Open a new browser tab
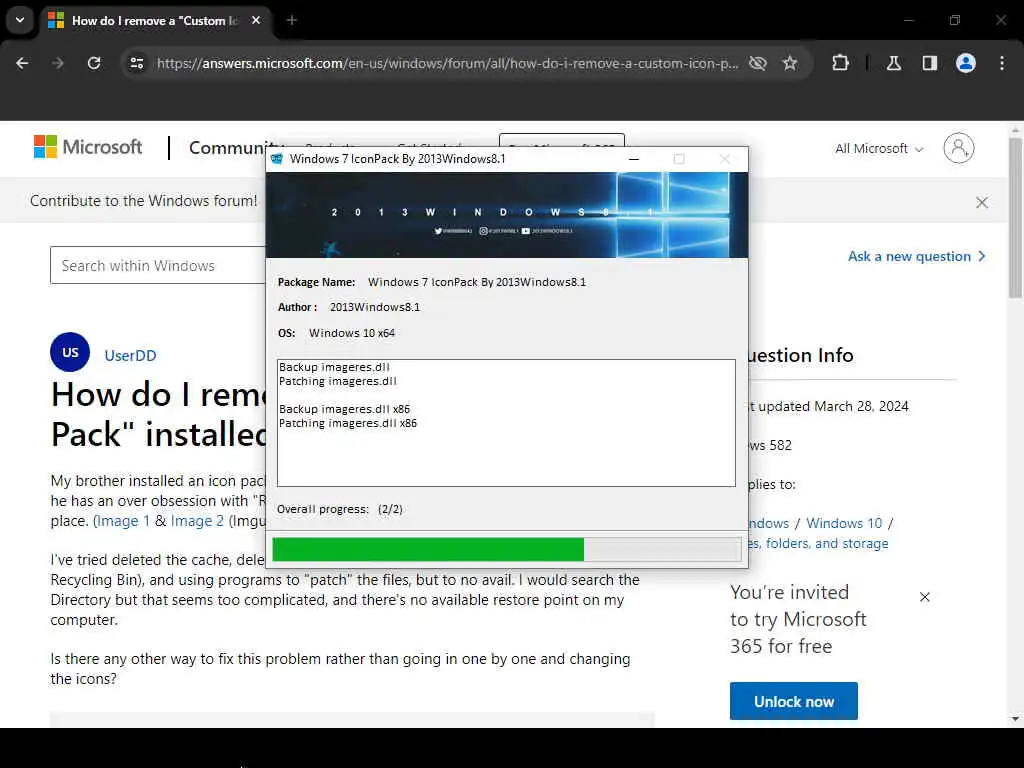 pos(292,20)
